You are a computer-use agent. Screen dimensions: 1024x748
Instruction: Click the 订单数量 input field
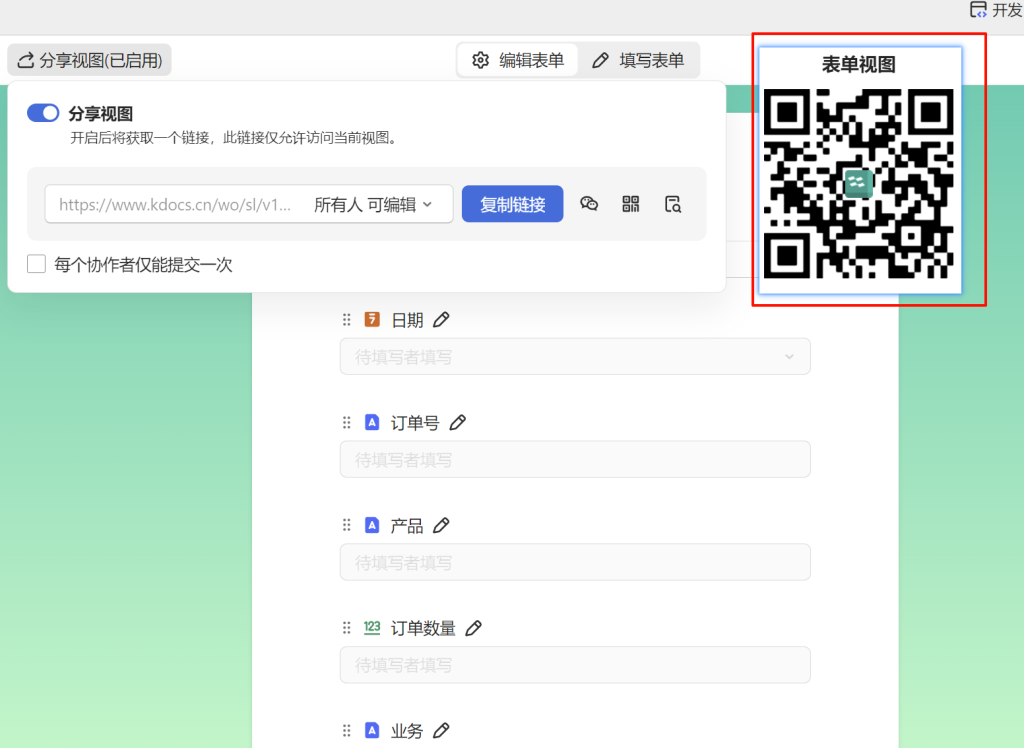(x=575, y=665)
